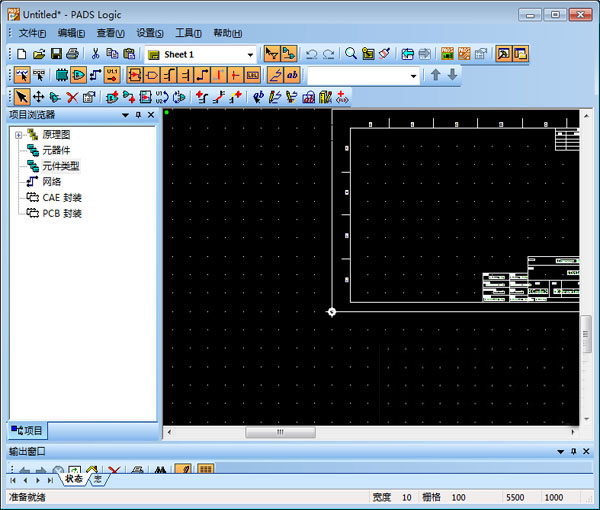Open the Sheet 1 dropdown
The image size is (600, 510).
point(250,54)
